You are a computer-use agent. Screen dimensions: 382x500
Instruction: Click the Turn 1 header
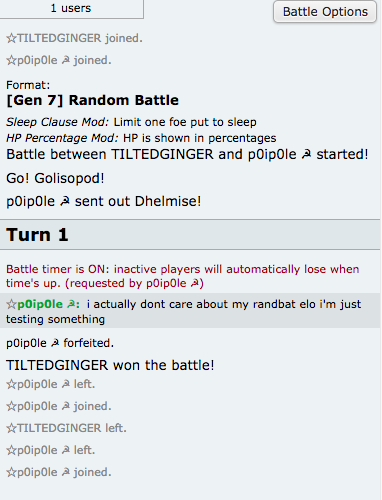coord(190,235)
